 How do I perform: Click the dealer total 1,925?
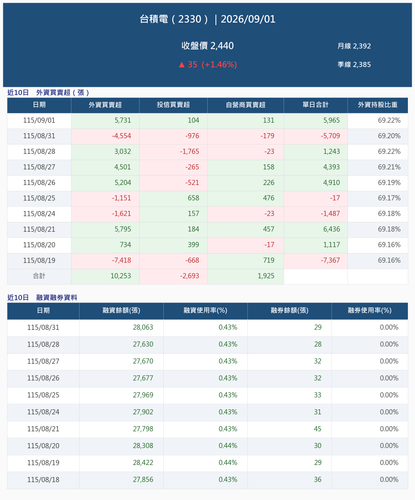click(266, 276)
